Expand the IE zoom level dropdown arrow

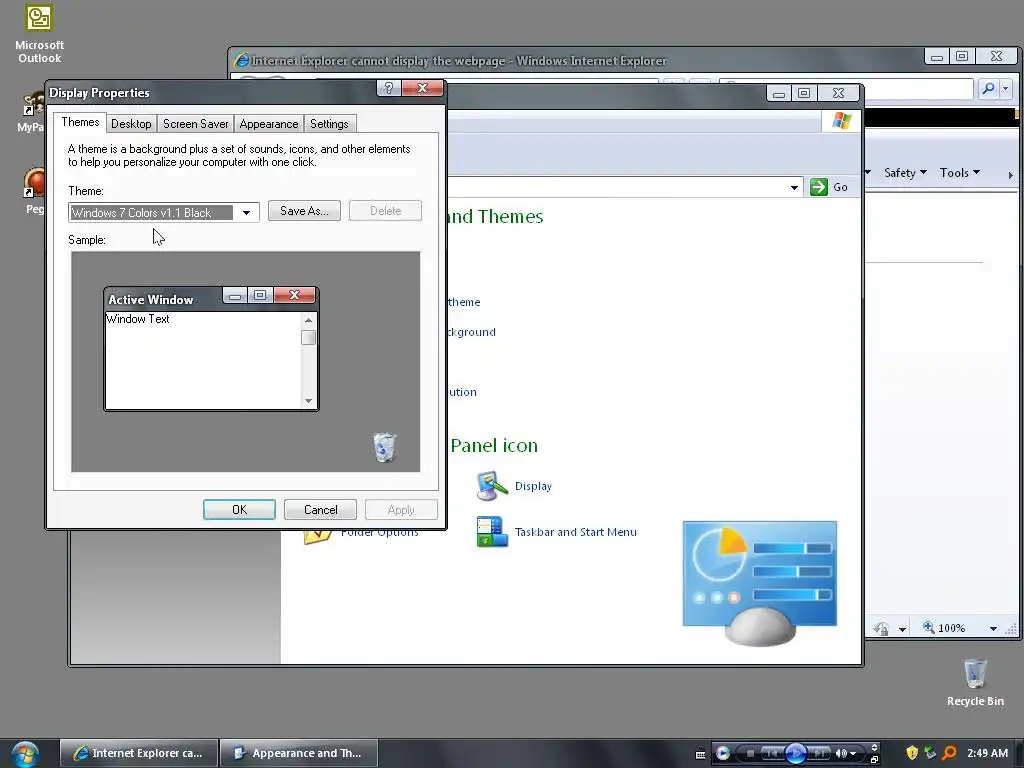click(993, 628)
